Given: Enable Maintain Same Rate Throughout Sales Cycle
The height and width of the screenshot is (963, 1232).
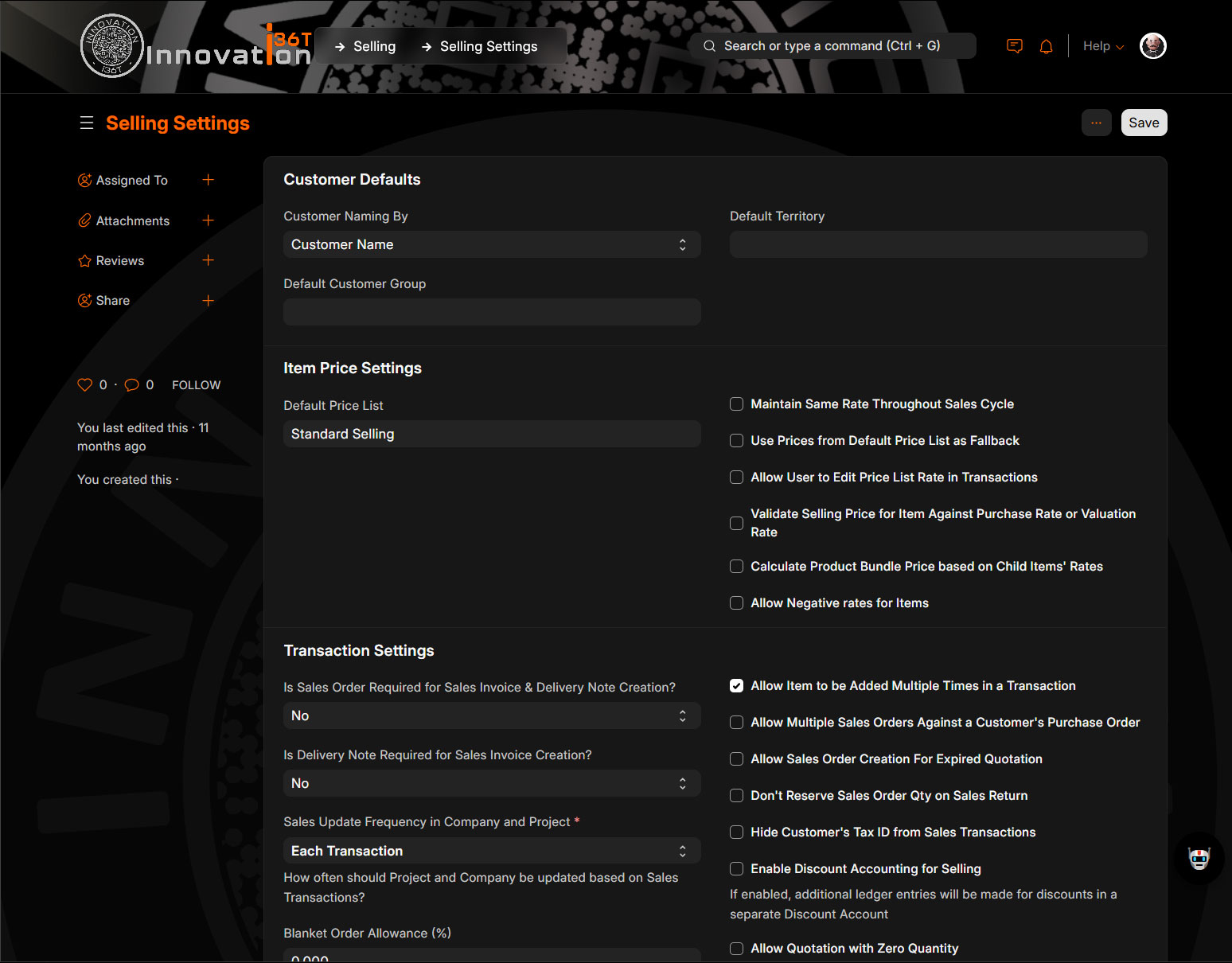Looking at the screenshot, I should coord(736,404).
